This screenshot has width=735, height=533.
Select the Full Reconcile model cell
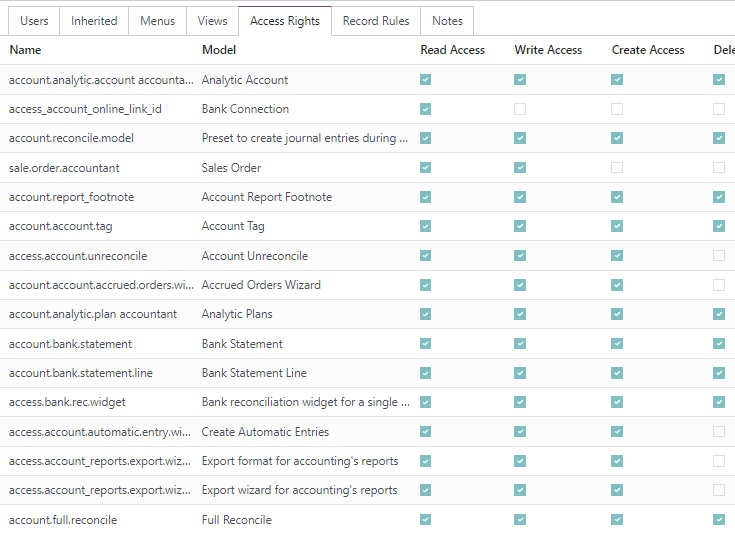(237, 519)
